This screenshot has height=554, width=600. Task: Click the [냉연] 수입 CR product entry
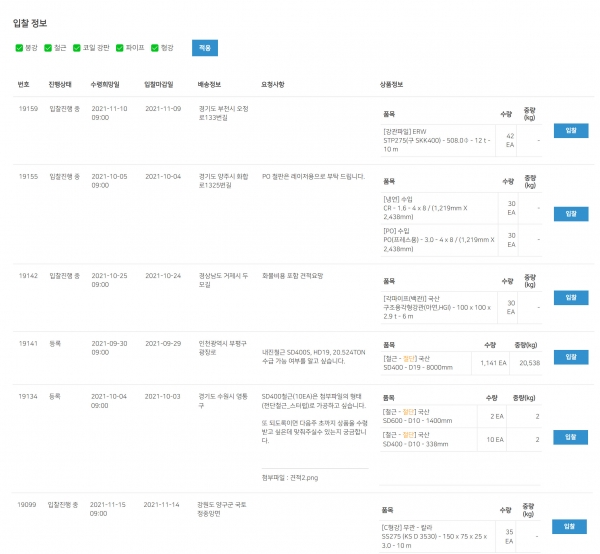426,208
